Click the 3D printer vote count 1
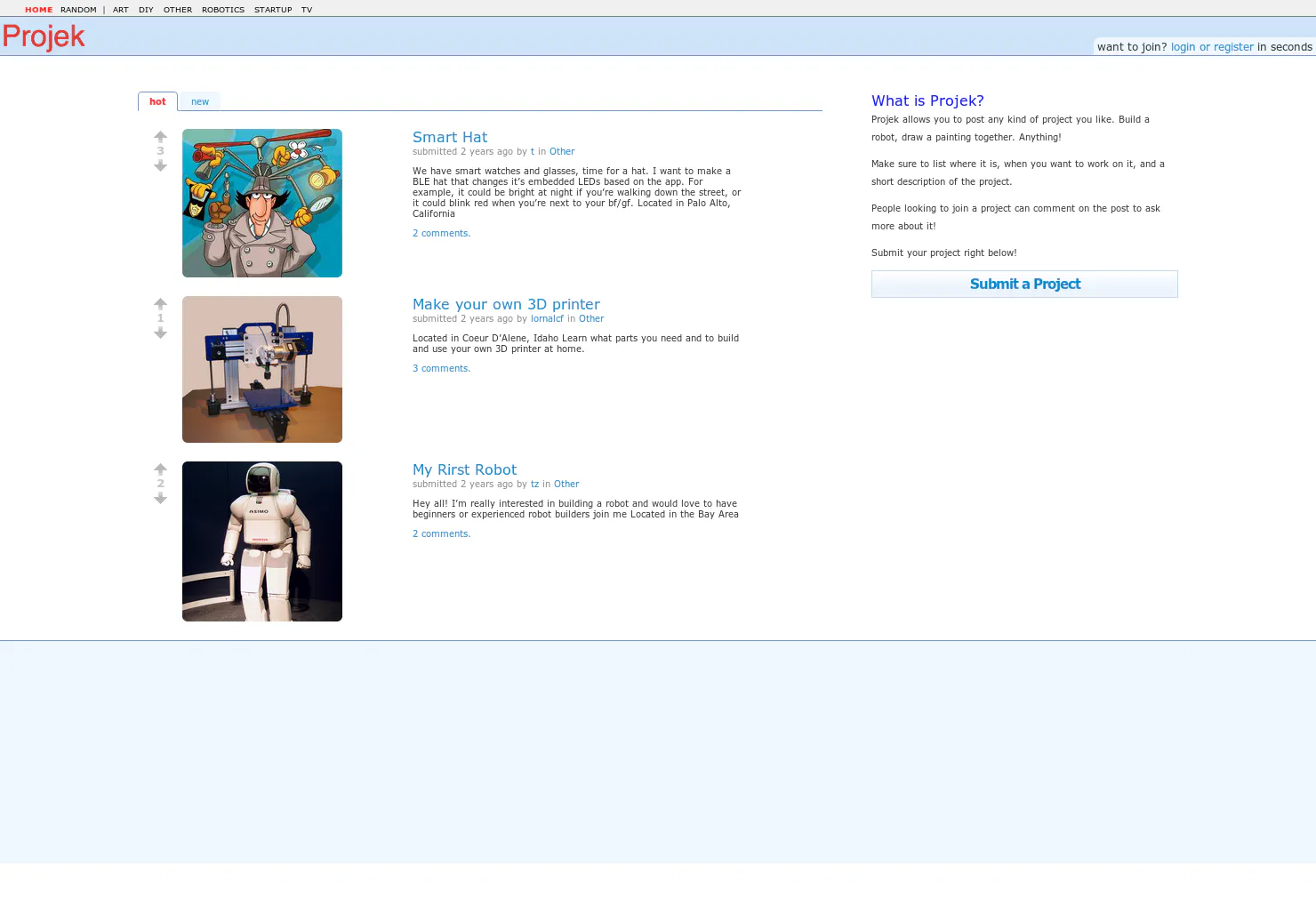Viewport: 1316px width, 922px height. point(160,318)
